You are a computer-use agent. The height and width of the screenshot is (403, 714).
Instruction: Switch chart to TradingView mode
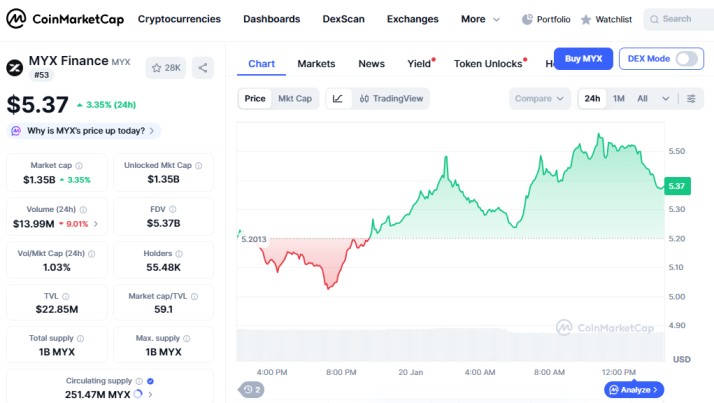coord(391,98)
